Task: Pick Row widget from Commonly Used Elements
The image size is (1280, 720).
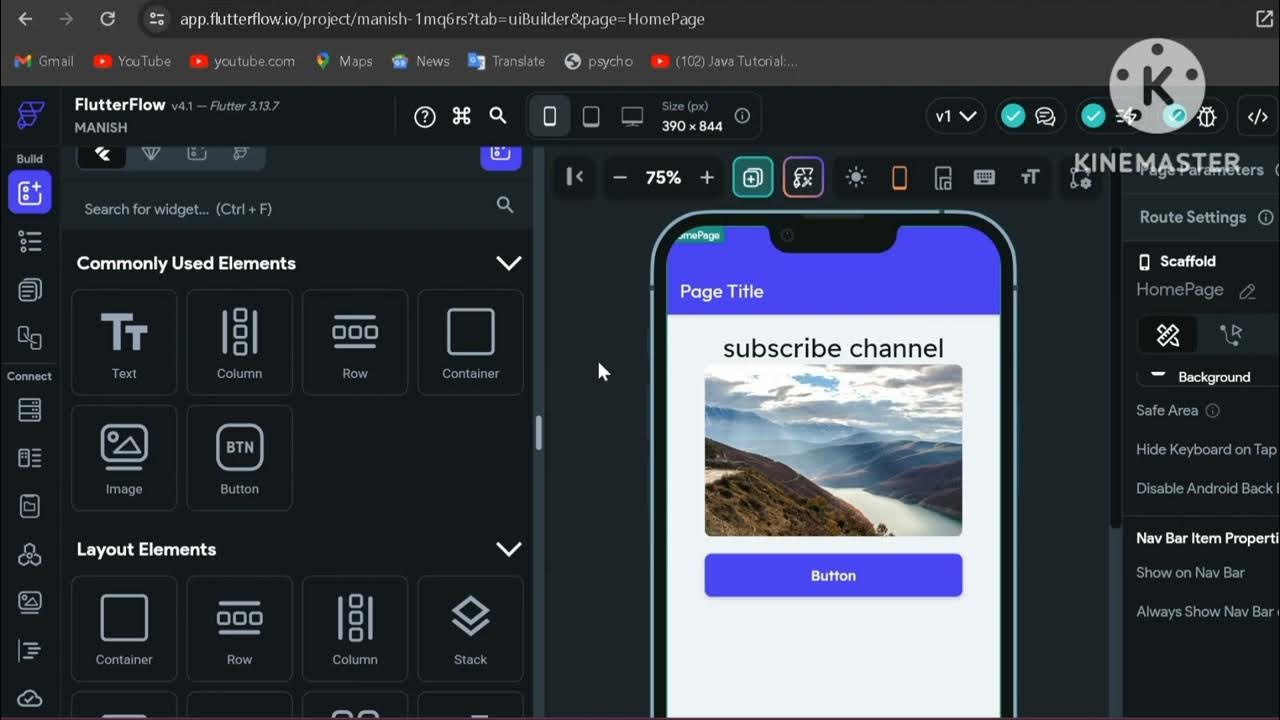Action: click(x=355, y=343)
